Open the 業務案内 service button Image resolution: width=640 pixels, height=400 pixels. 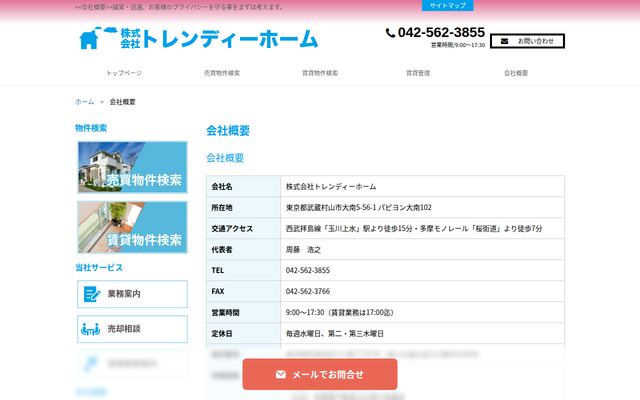tap(132, 294)
